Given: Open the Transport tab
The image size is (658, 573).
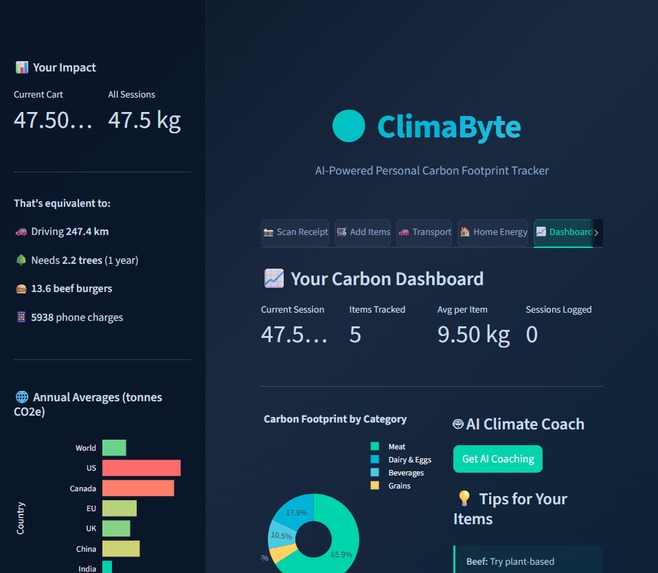Looking at the screenshot, I should coord(424,232).
